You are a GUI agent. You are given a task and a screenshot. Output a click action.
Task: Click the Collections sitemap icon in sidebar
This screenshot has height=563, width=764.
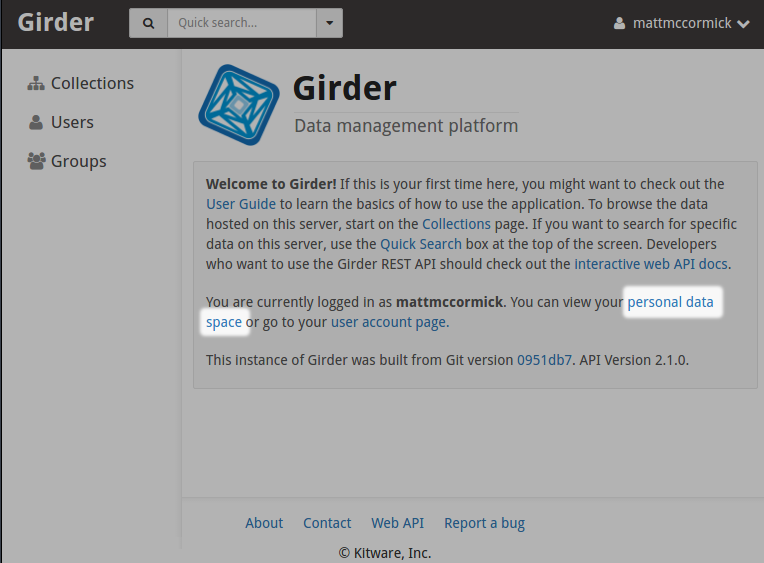click(x=36, y=83)
